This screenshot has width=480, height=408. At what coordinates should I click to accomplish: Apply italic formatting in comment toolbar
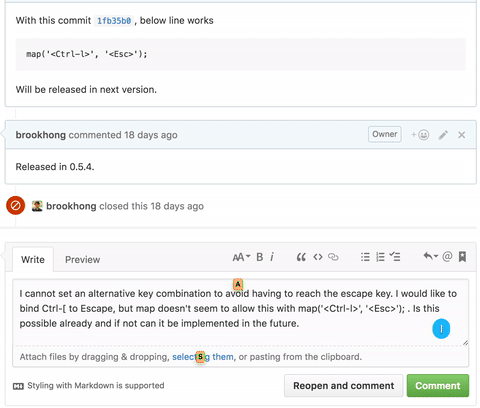272,257
